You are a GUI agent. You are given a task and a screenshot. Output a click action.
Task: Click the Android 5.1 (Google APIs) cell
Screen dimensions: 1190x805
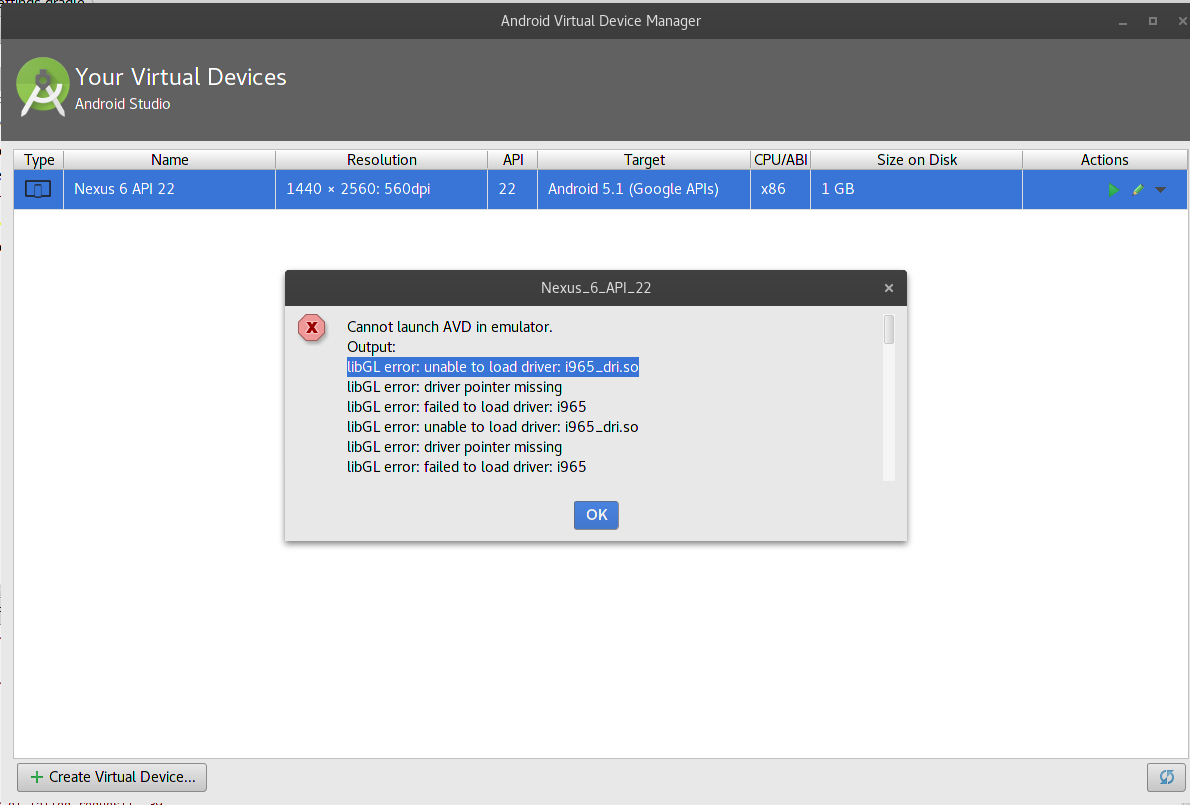(644, 189)
